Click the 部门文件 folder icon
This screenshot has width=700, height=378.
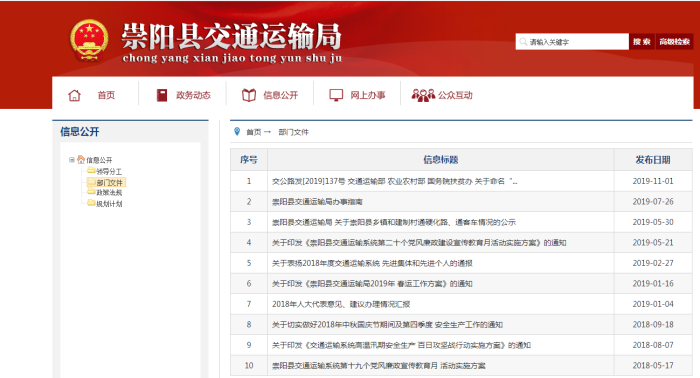coord(91,182)
